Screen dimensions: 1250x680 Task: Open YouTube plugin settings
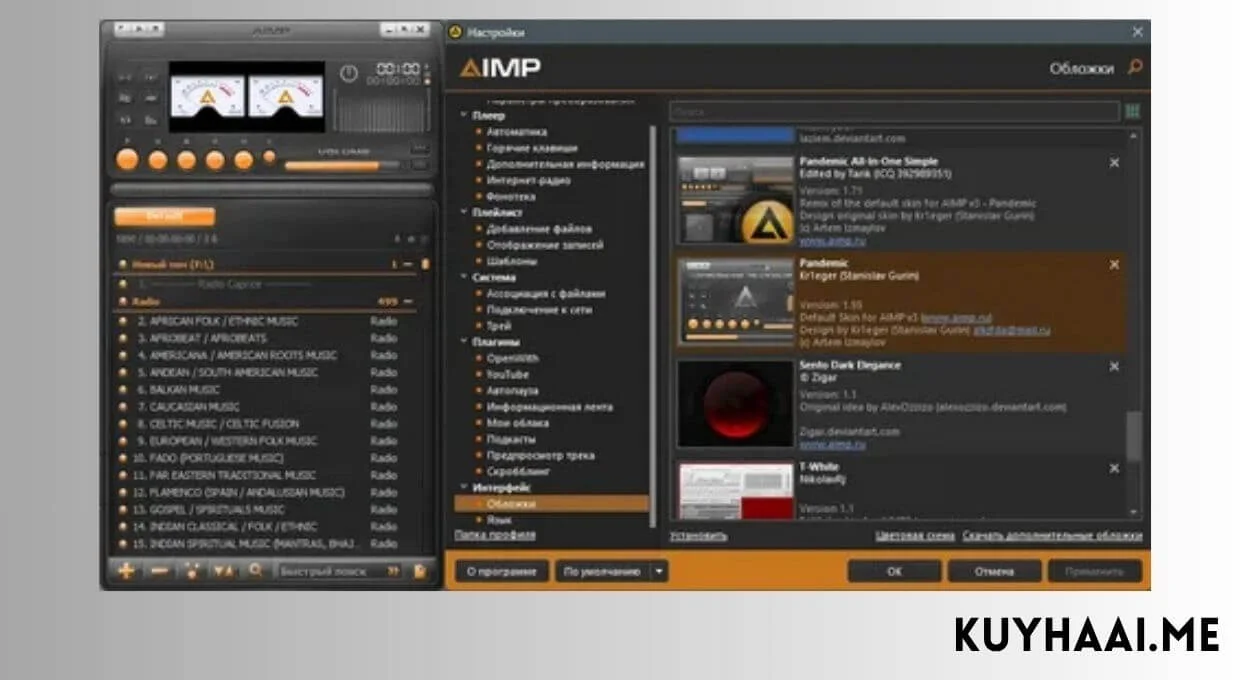point(508,374)
